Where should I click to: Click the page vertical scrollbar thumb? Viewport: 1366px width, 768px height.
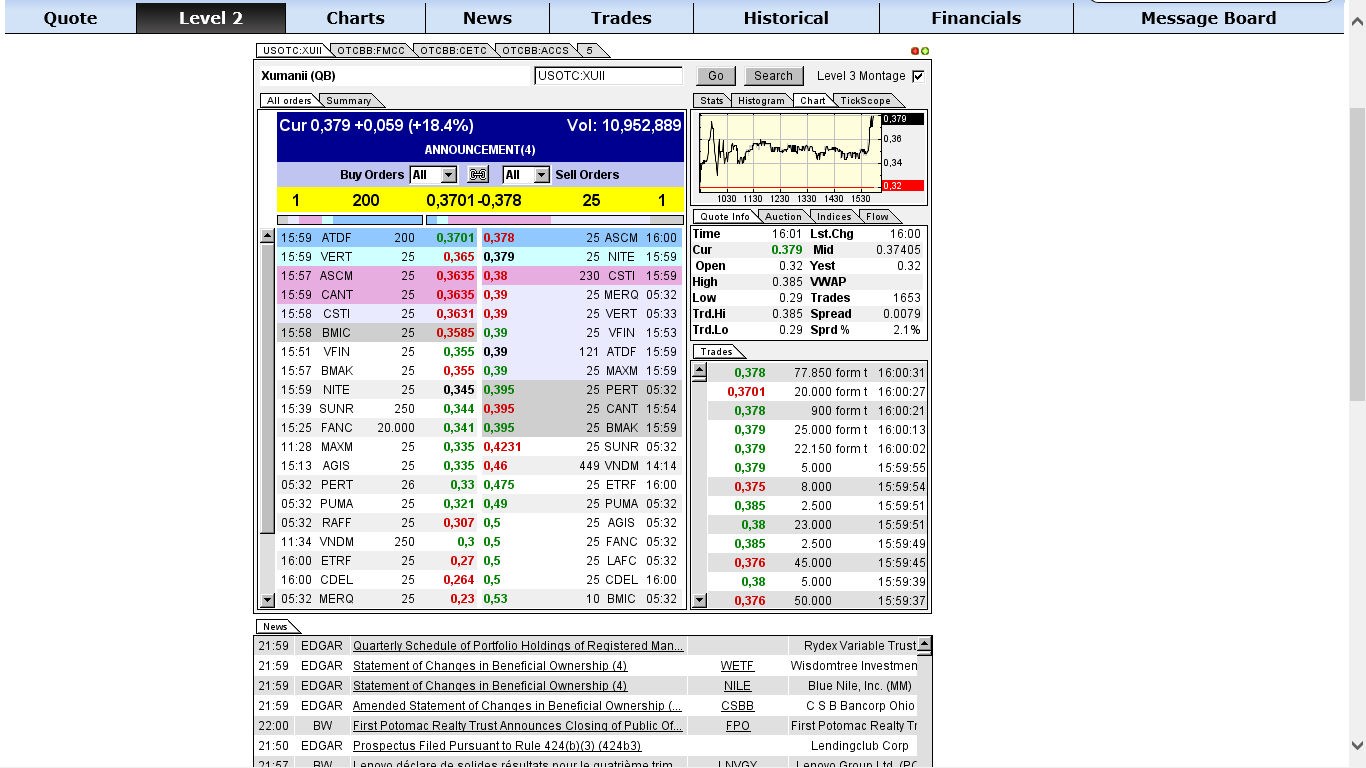coord(1357,254)
